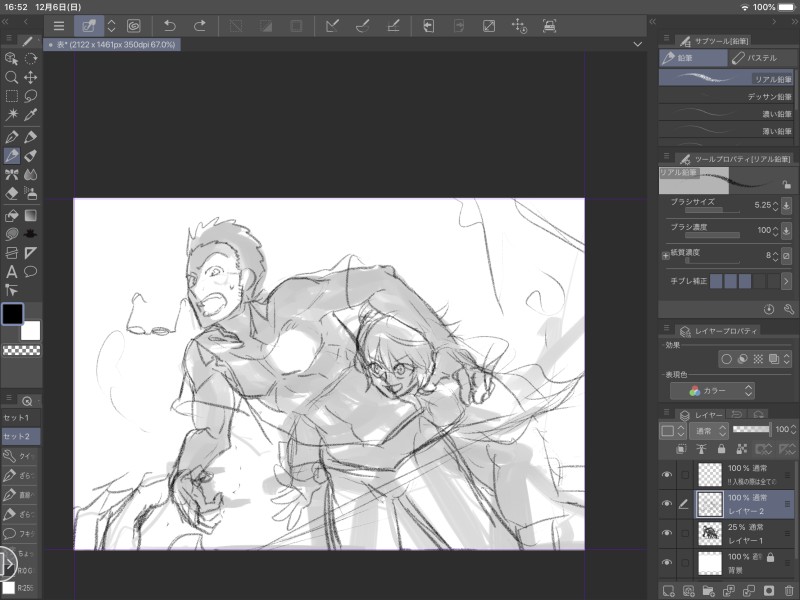The height and width of the screenshot is (600, 800).
Task: Click the create layer mask icon
Action: tap(769, 590)
